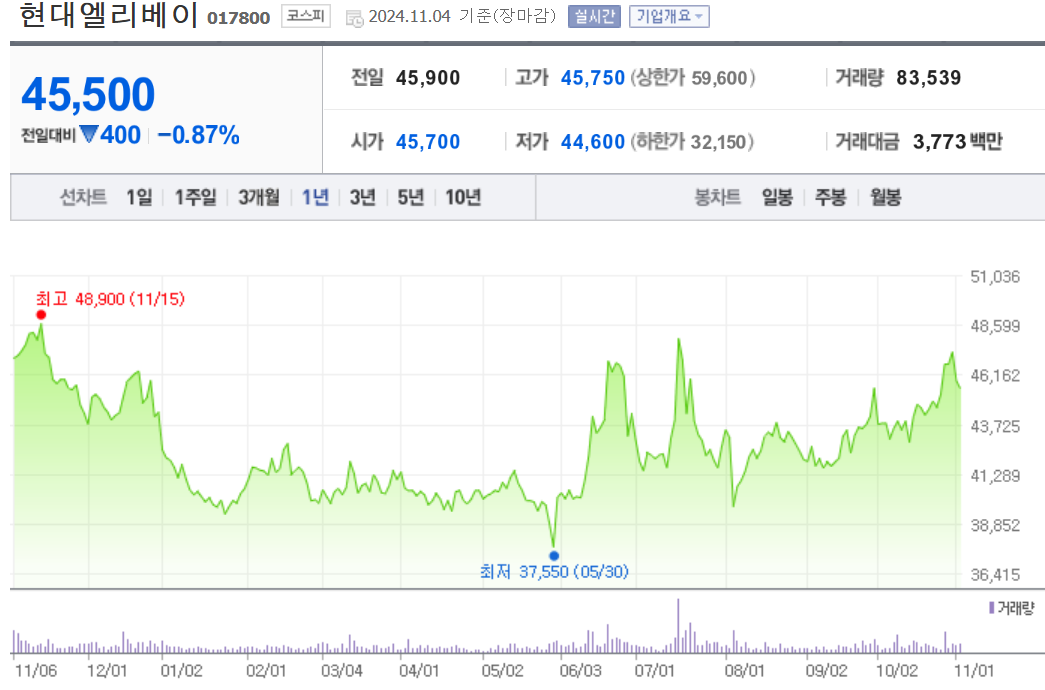Click the 11/06 date axis label

tap(36, 670)
